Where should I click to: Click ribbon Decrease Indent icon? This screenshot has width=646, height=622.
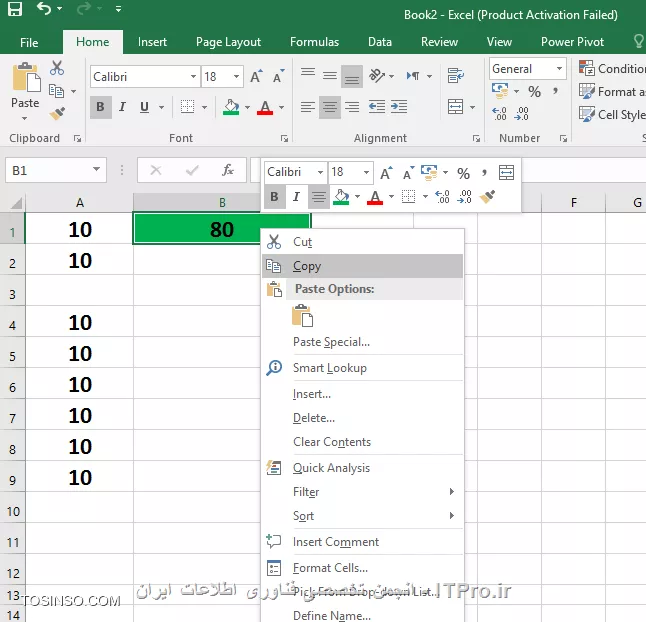(x=377, y=107)
